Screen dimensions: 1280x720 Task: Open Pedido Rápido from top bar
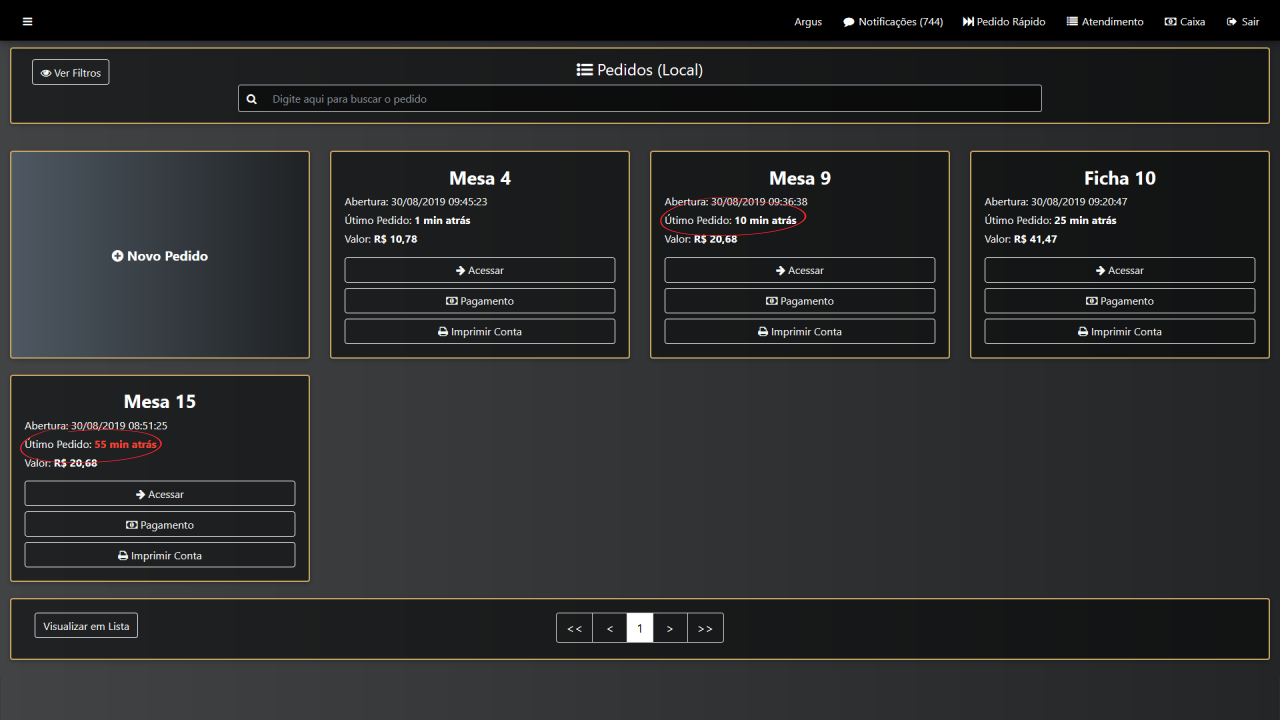1004,21
